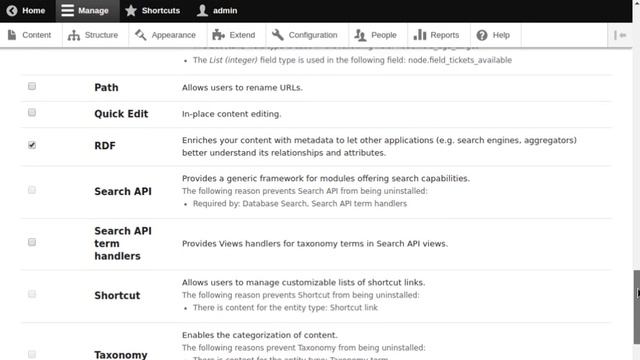Click 'Enables the categorization of content.' text
This screenshot has height=360, width=640.
coord(260,335)
